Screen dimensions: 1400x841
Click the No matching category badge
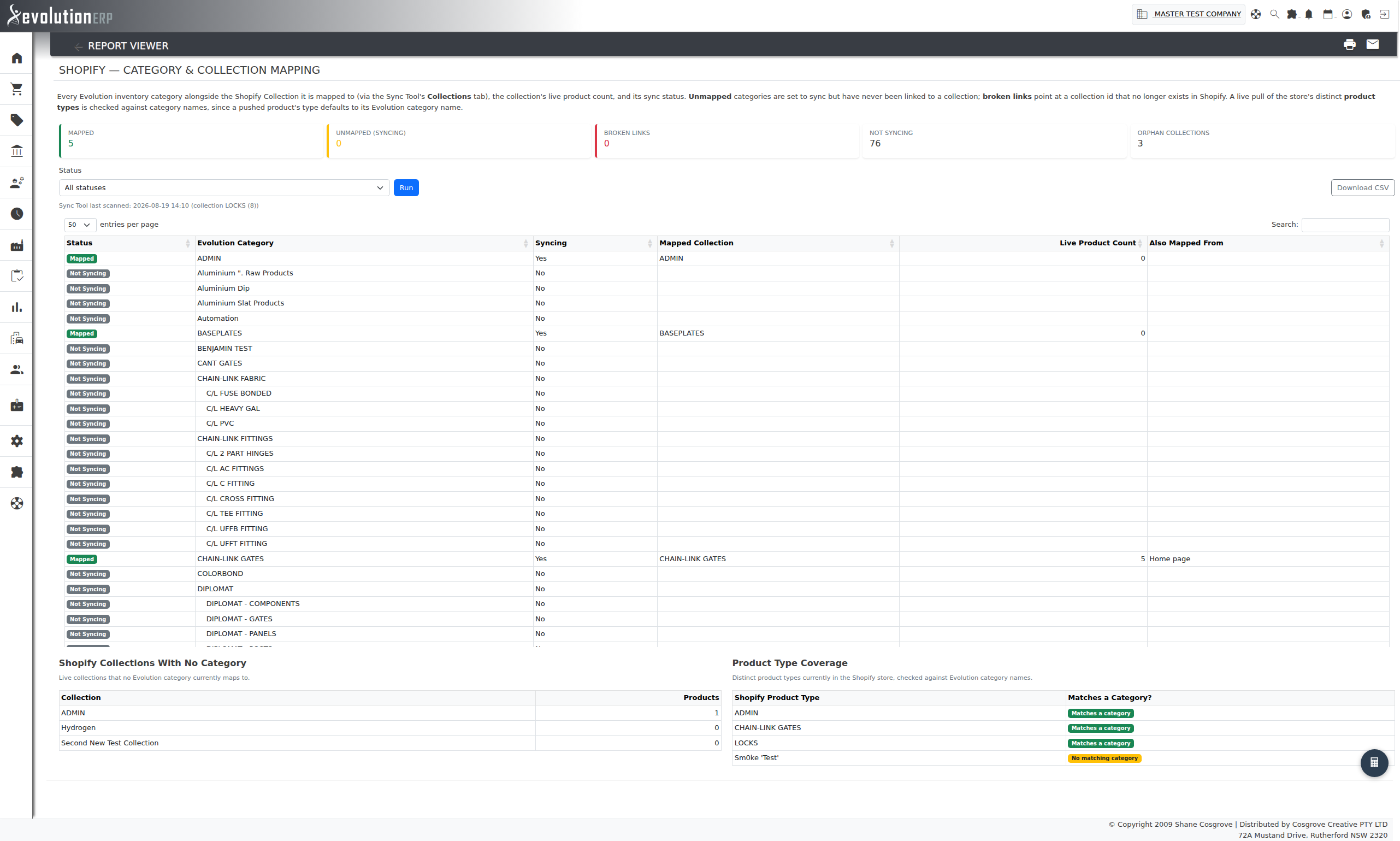tap(1104, 758)
